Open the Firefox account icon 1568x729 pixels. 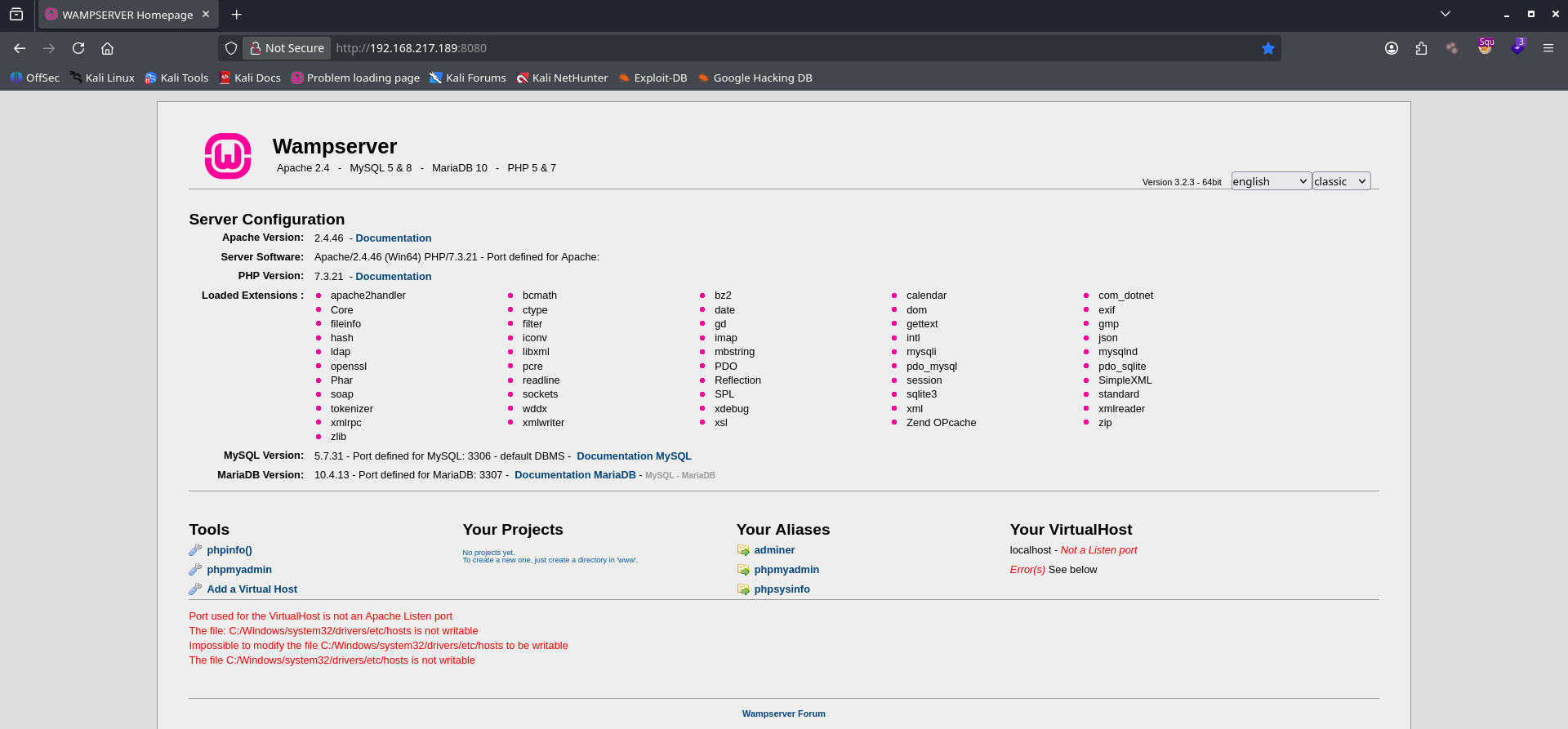(x=1392, y=48)
